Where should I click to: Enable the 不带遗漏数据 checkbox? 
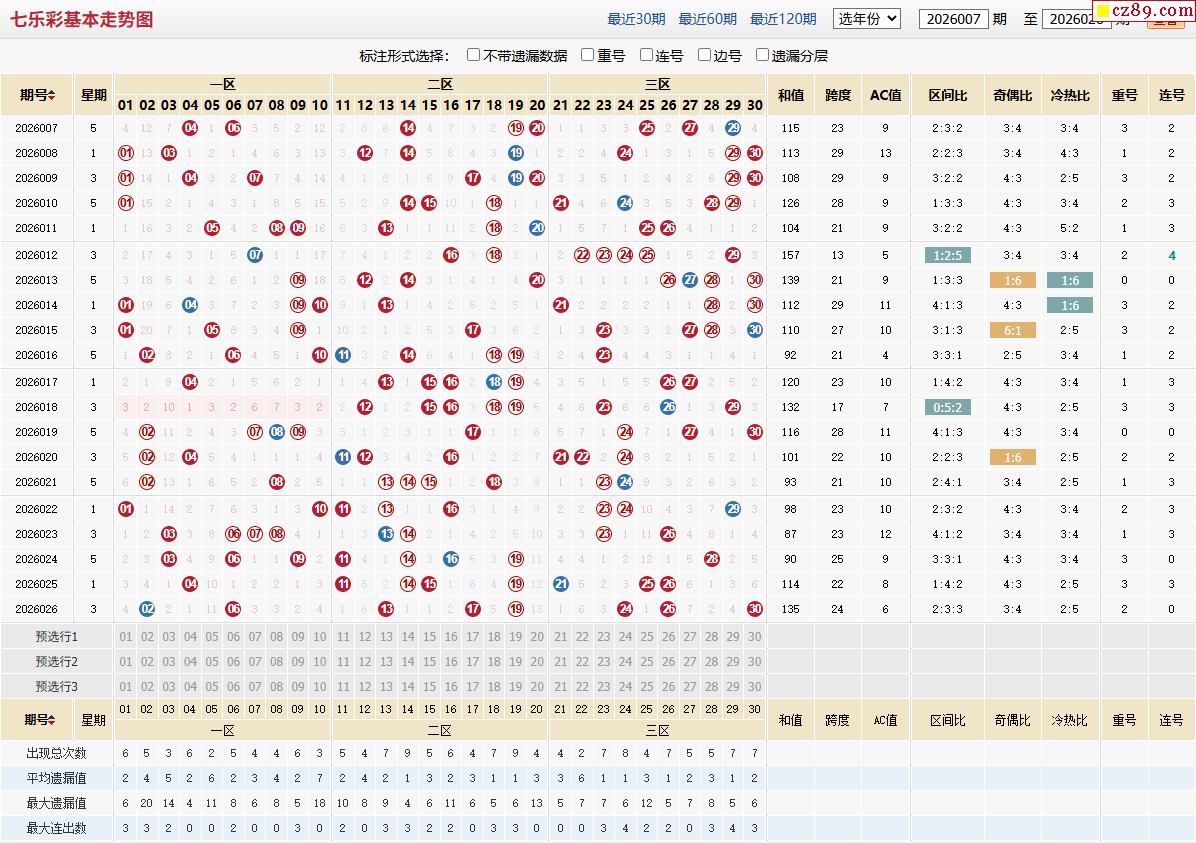(x=474, y=55)
